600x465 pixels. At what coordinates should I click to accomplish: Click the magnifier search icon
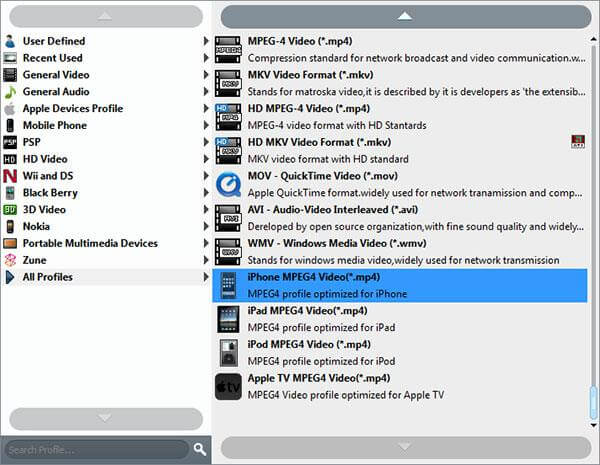point(200,449)
